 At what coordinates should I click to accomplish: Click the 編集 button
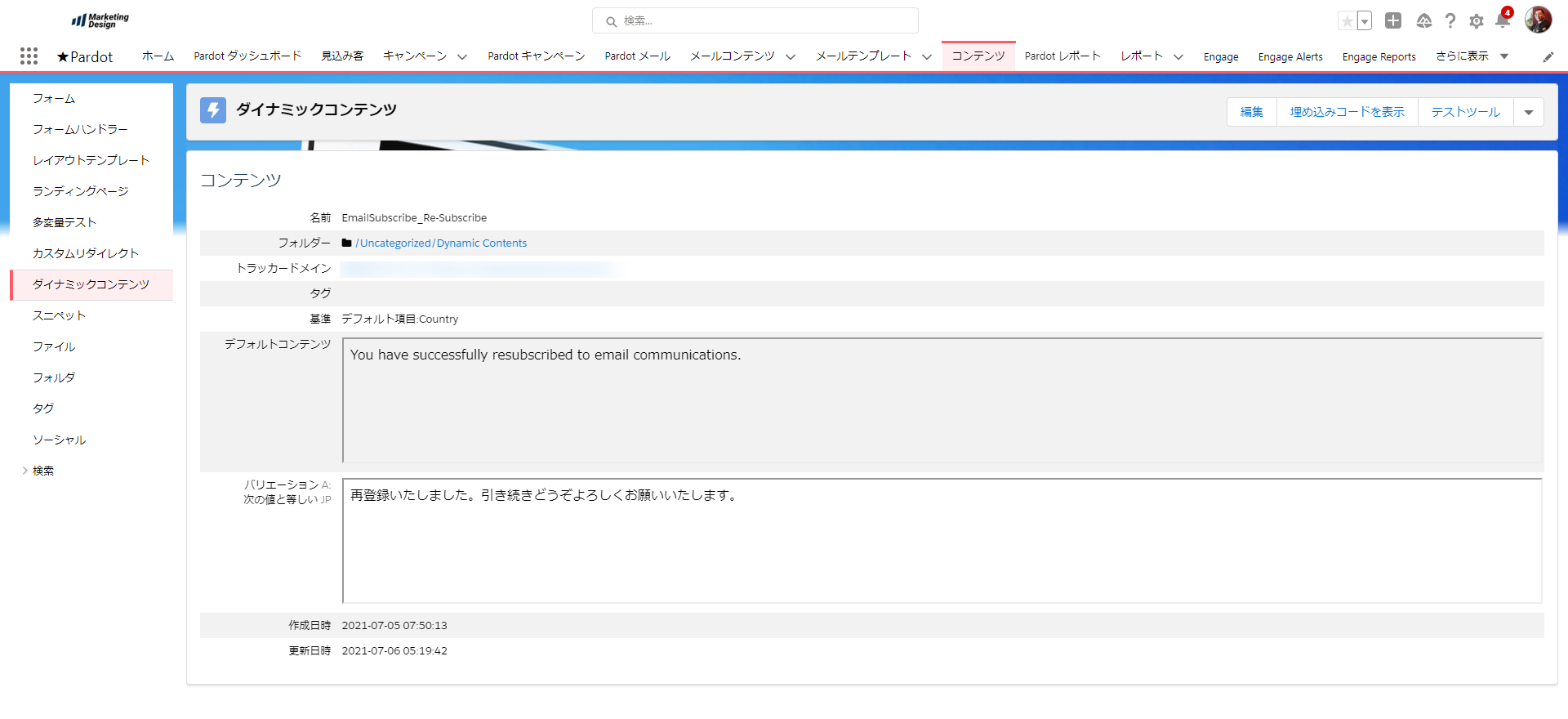(x=1251, y=112)
